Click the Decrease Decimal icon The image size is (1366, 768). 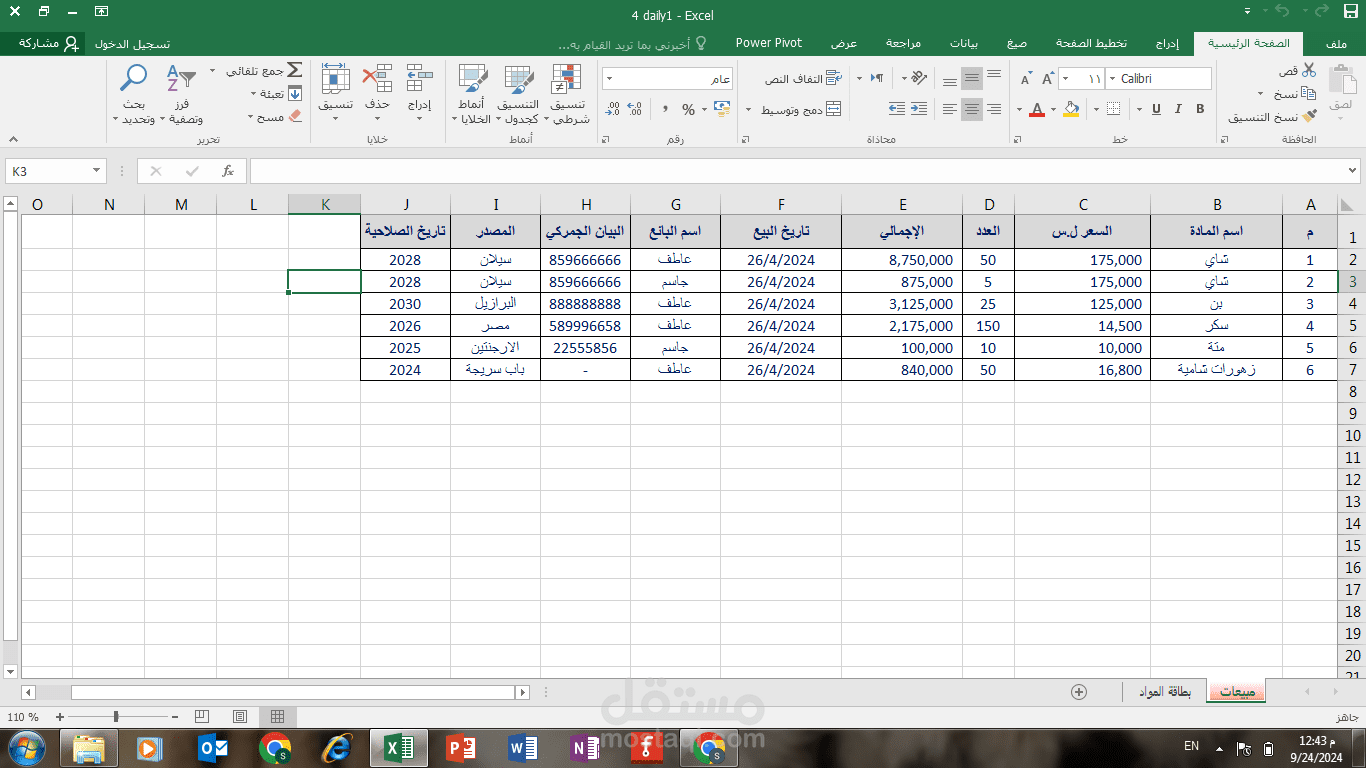pyautogui.click(x=612, y=109)
